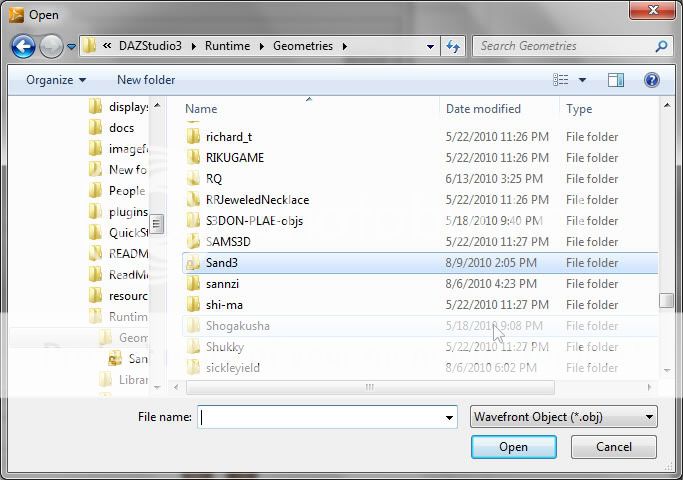The height and width of the screenshot is (480, 683).
Task: Expand the address bar path dropdown arrow
Action: click(430, 46)
